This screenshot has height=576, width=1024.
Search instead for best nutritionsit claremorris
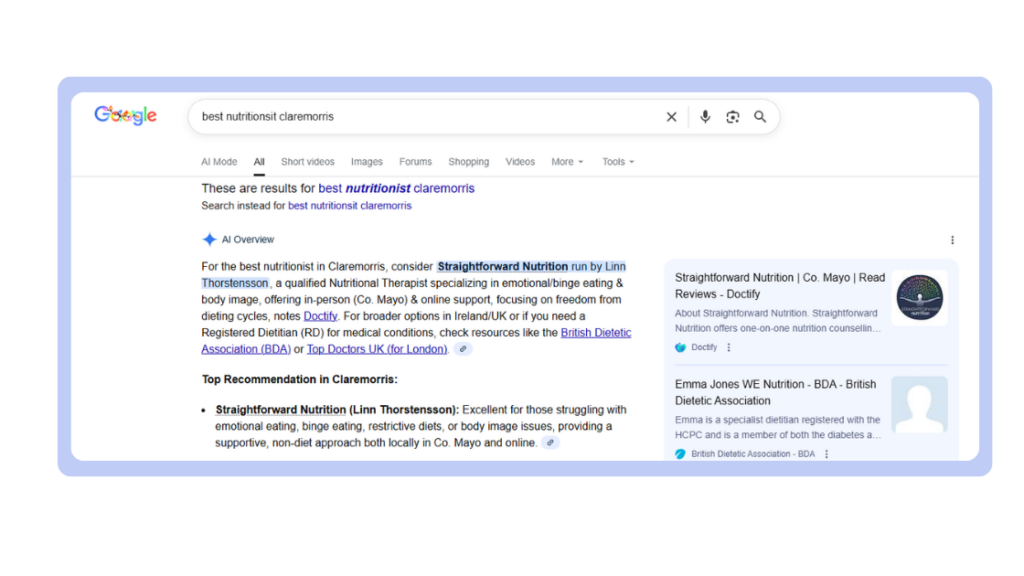point(349,206)
